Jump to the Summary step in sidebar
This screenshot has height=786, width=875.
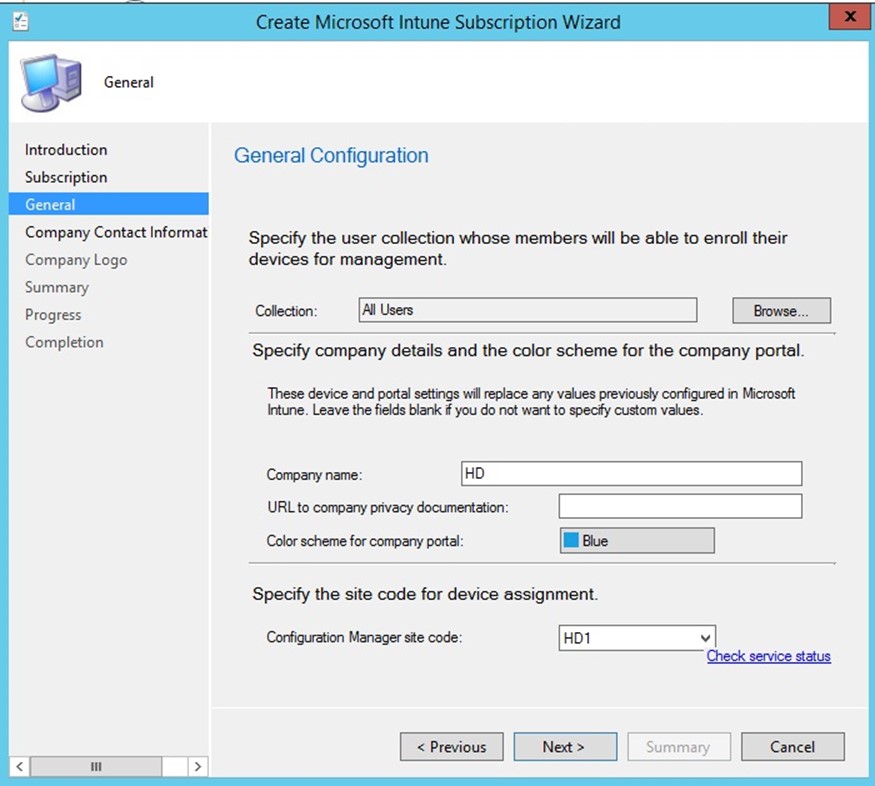tap(56, 287)
